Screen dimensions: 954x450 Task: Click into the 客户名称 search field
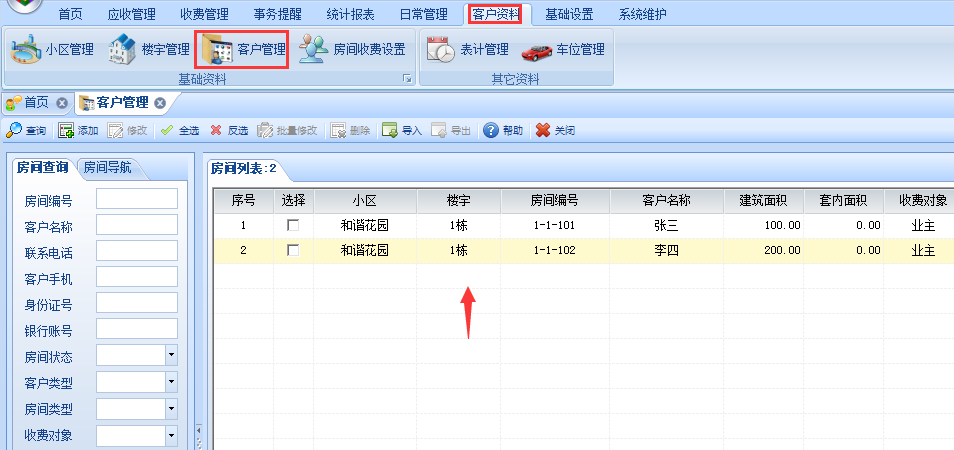coord(137,225)
